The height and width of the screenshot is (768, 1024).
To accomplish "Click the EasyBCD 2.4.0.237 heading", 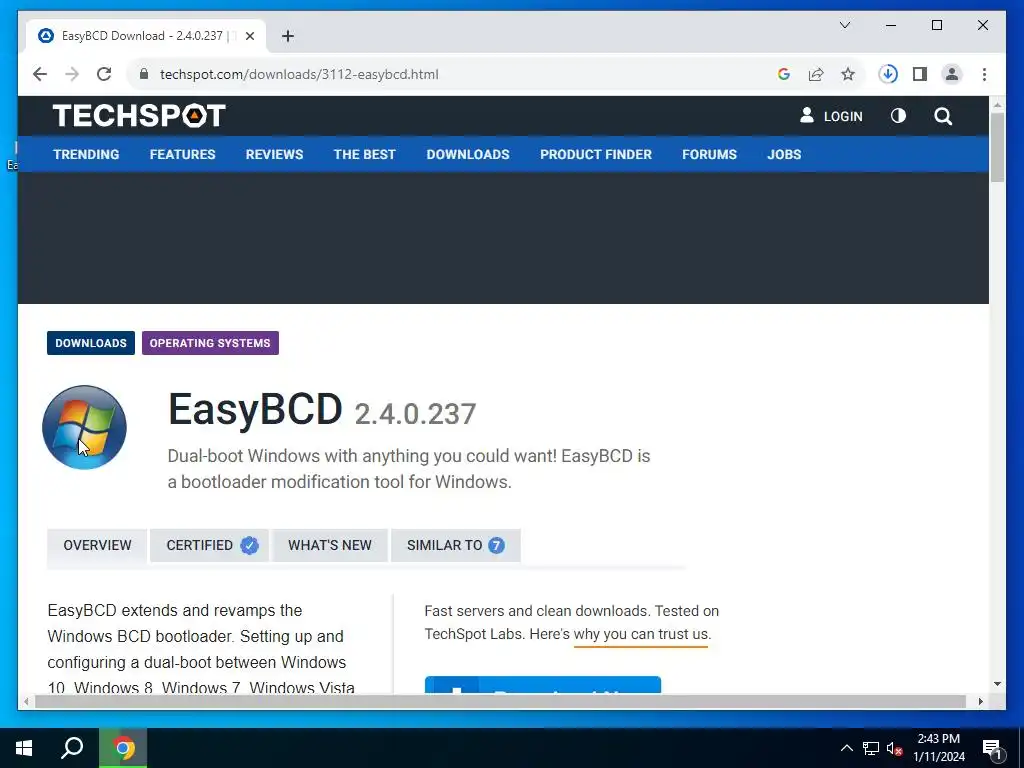I will pos(322,410).
